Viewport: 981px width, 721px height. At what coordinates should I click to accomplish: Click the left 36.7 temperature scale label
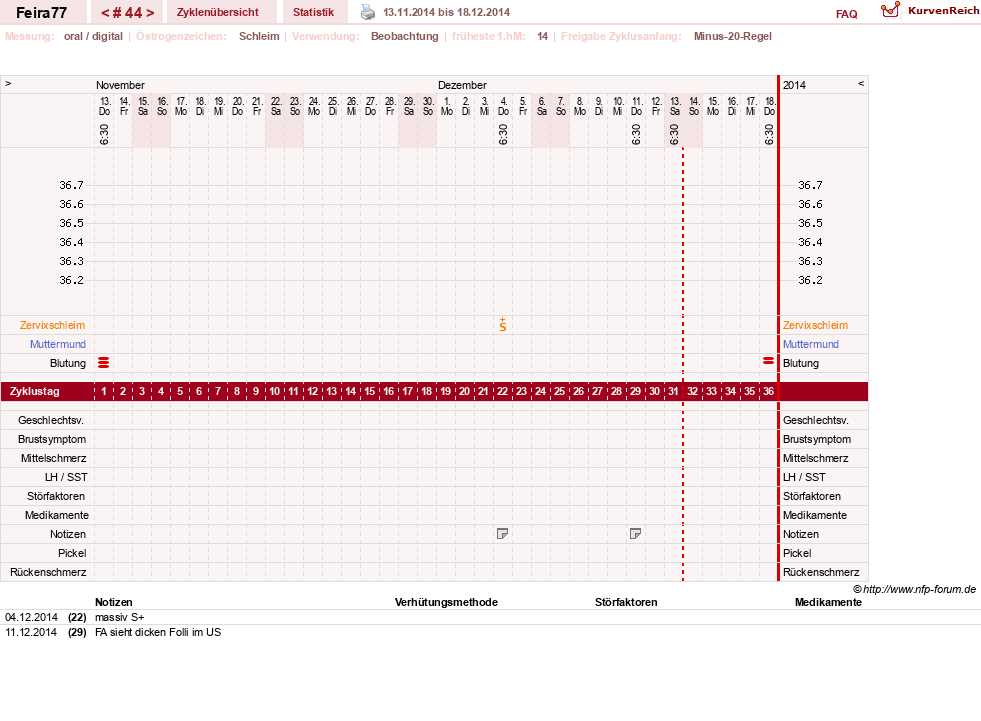[71, 185]
